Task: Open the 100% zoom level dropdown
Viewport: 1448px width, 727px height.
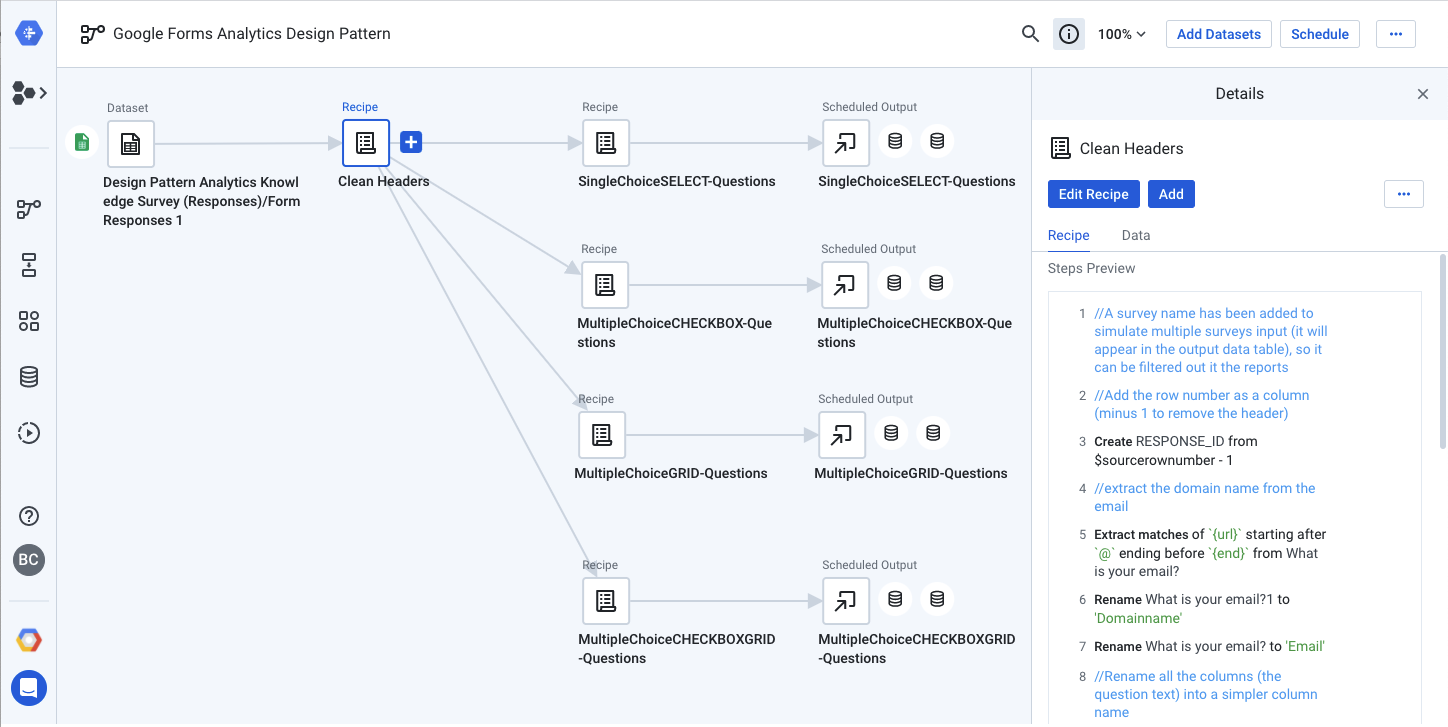Action: pyautogui.click(x=1121, y=34)
